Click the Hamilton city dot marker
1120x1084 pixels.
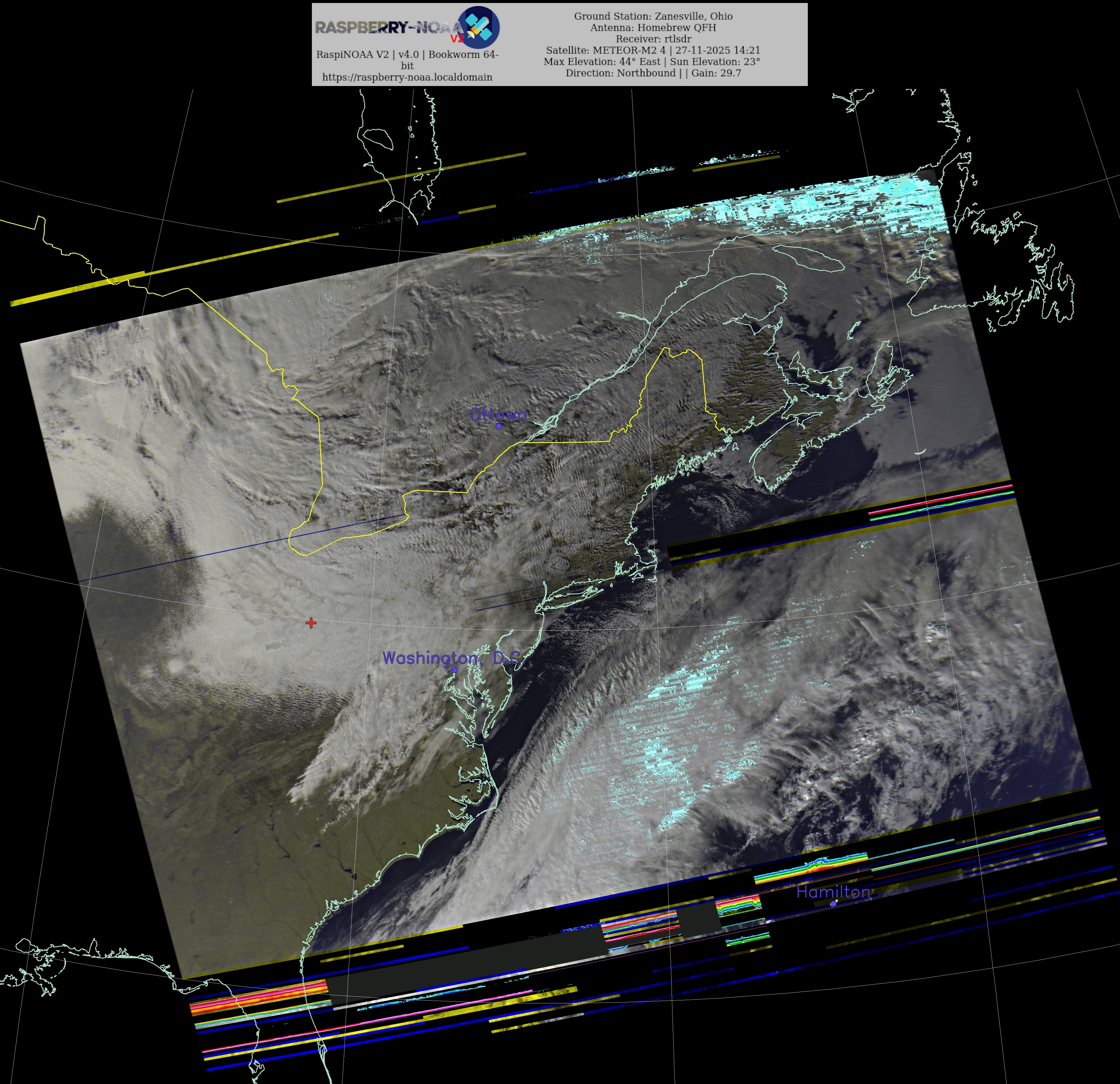click(833, 903)
